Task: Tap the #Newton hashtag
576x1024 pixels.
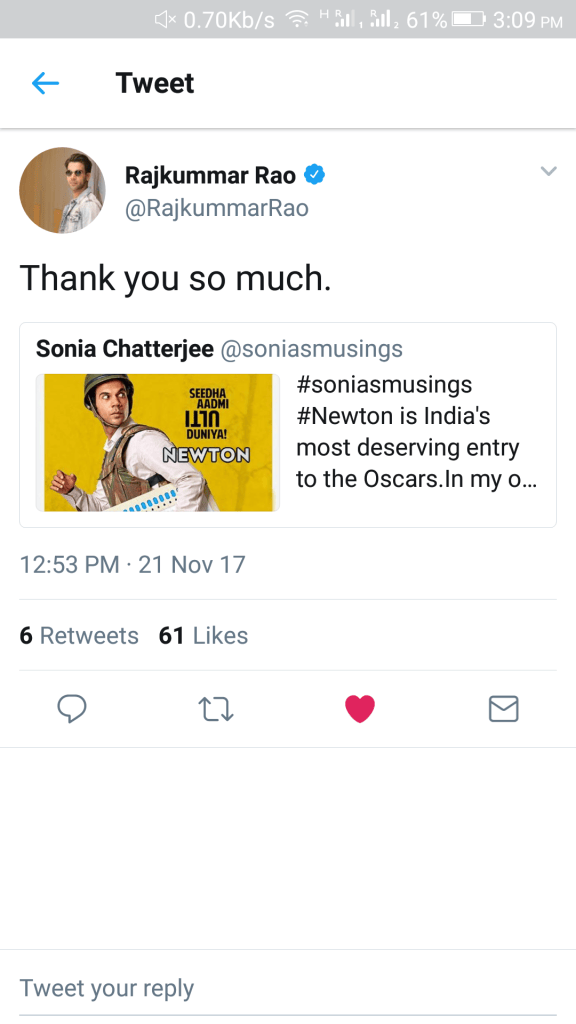Action: 345,416
